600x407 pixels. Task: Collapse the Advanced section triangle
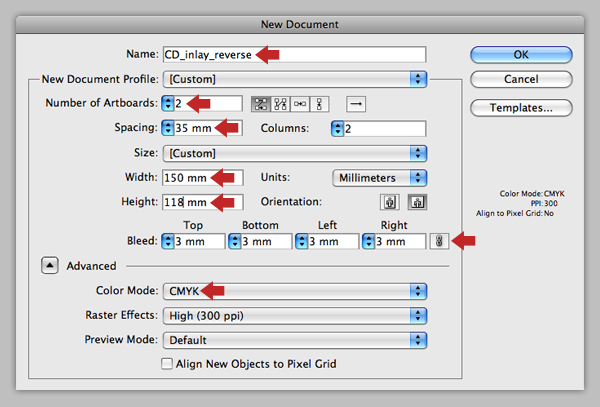click(x=50, y=265)
